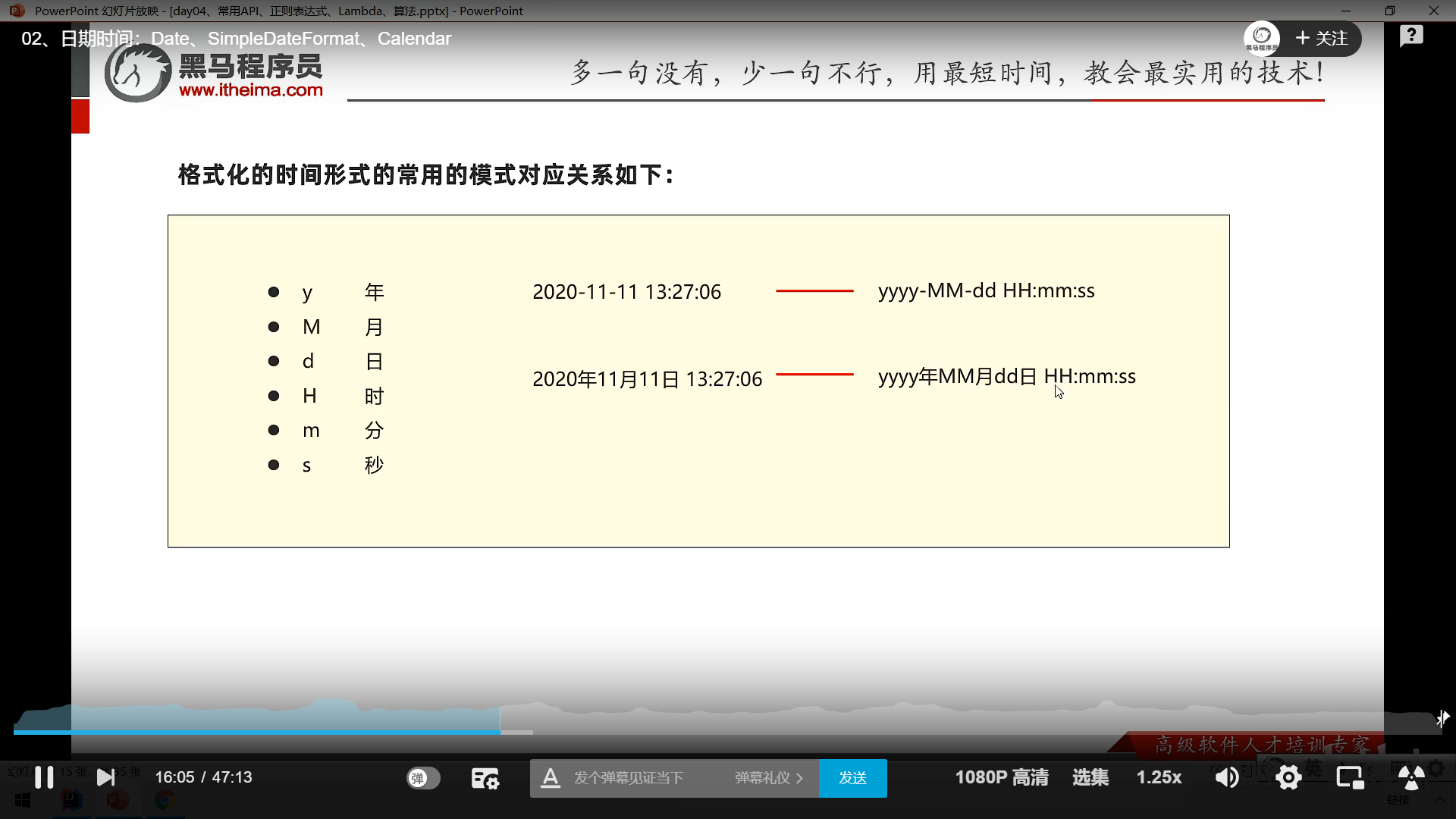Open PowerPoint from the Windows taskbar
The image size is (1456, 819).
click(x=118, y=801)
